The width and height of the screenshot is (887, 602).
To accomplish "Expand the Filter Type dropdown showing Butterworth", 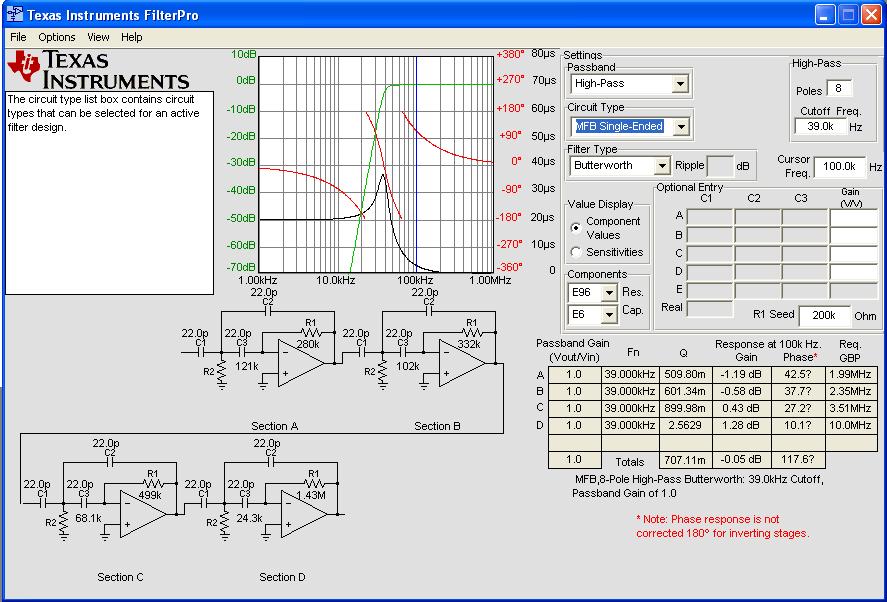I will pyautogui.click(x=662, y=166).
